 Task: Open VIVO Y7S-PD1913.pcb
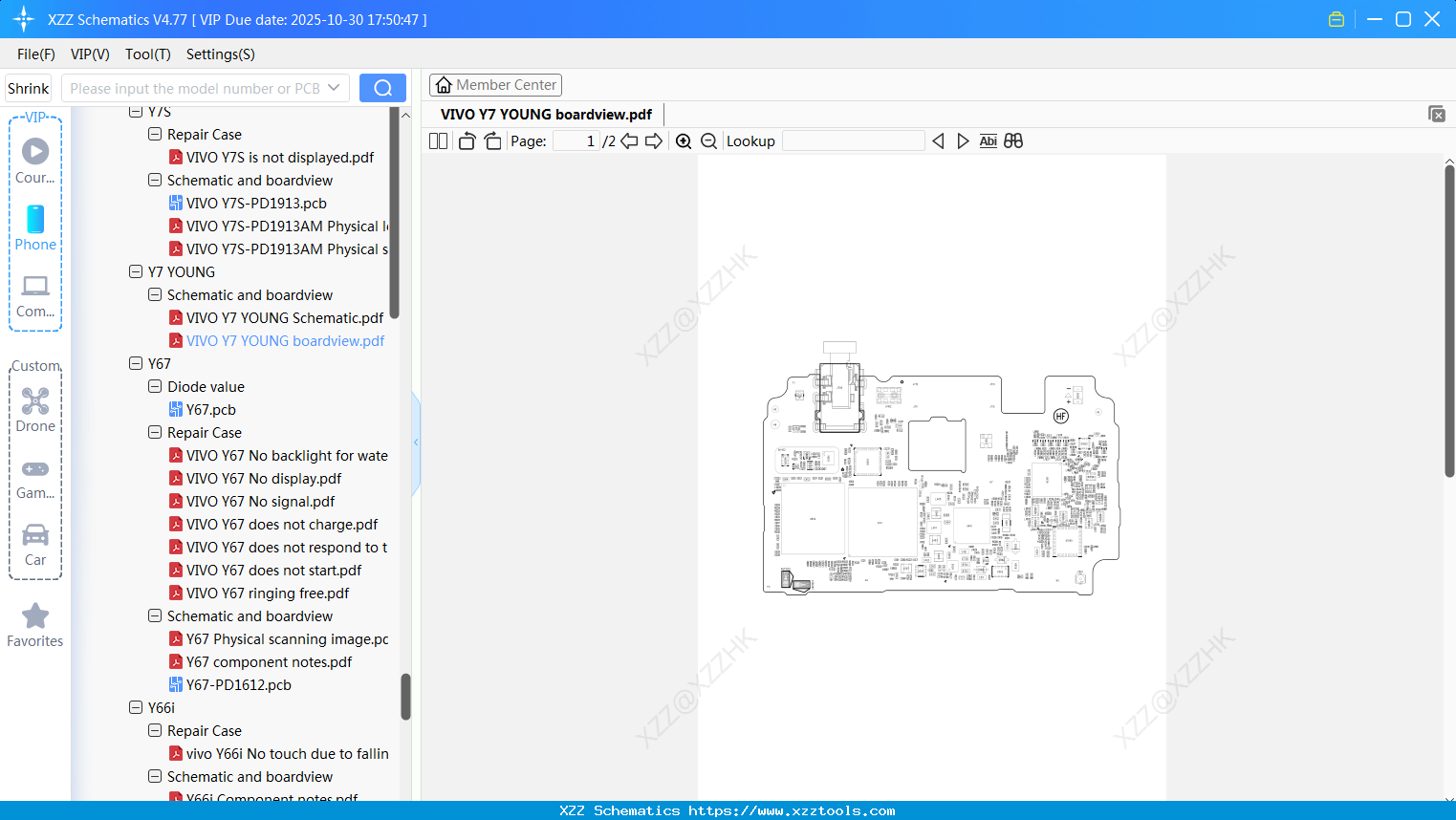256,204
